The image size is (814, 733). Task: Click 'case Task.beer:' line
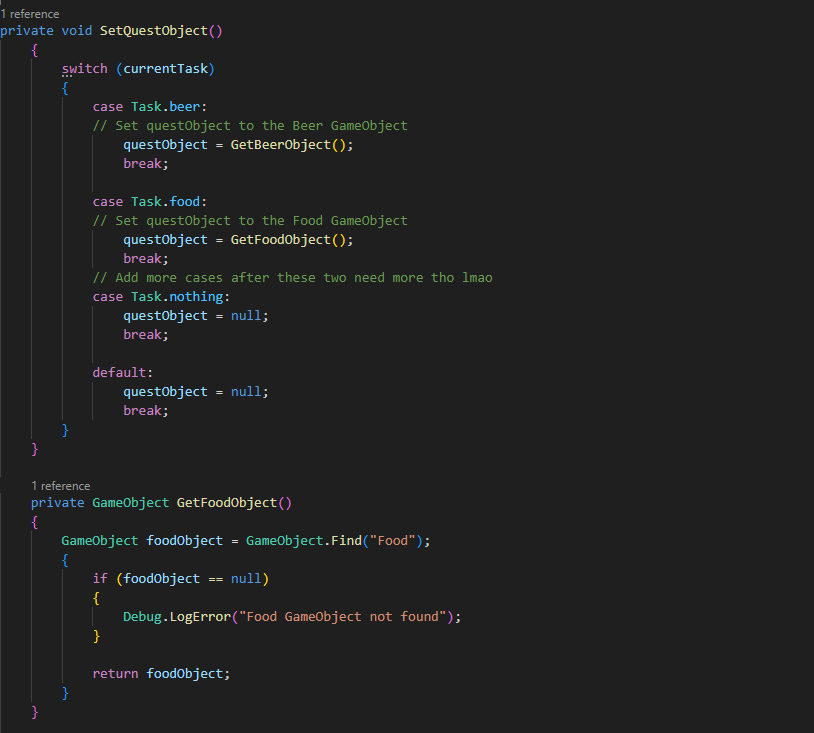click(x=150, y=106)
